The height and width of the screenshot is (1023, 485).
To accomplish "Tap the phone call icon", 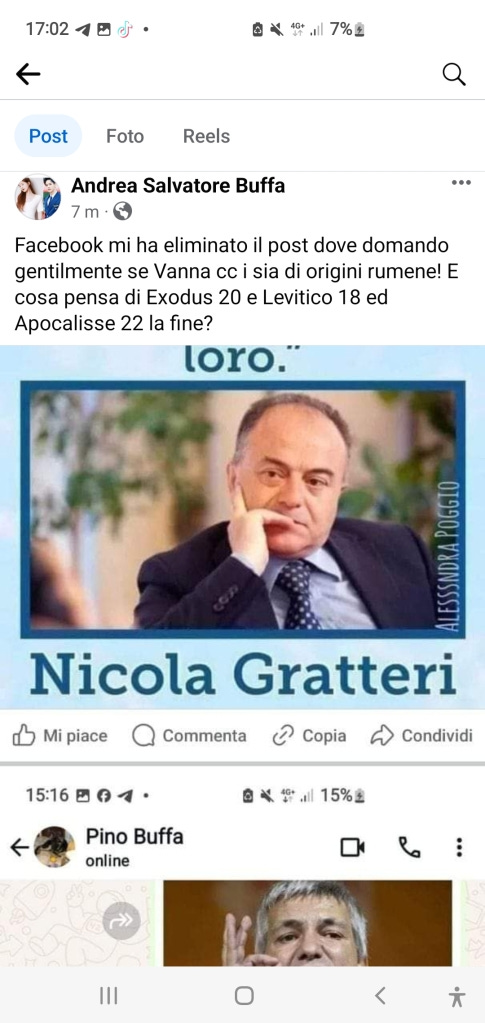I will pyautogui.click(x=409, y=847).
